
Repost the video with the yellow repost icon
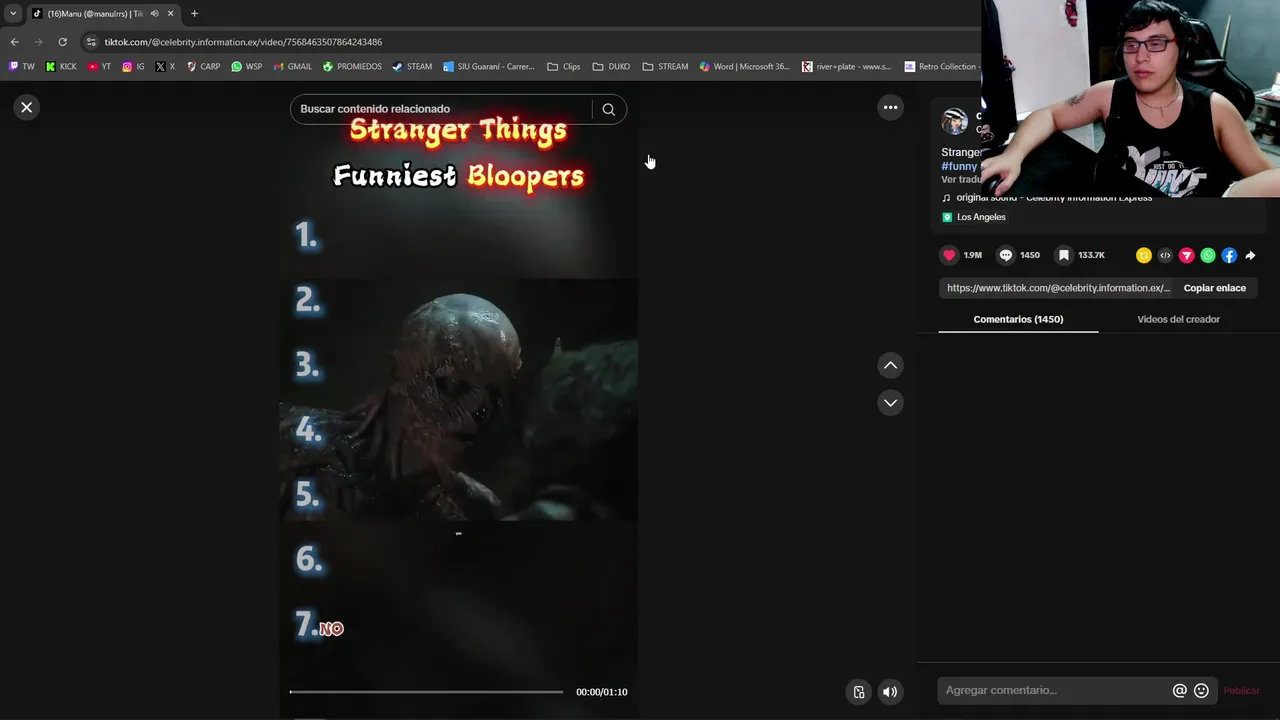tap(1144, 255)
